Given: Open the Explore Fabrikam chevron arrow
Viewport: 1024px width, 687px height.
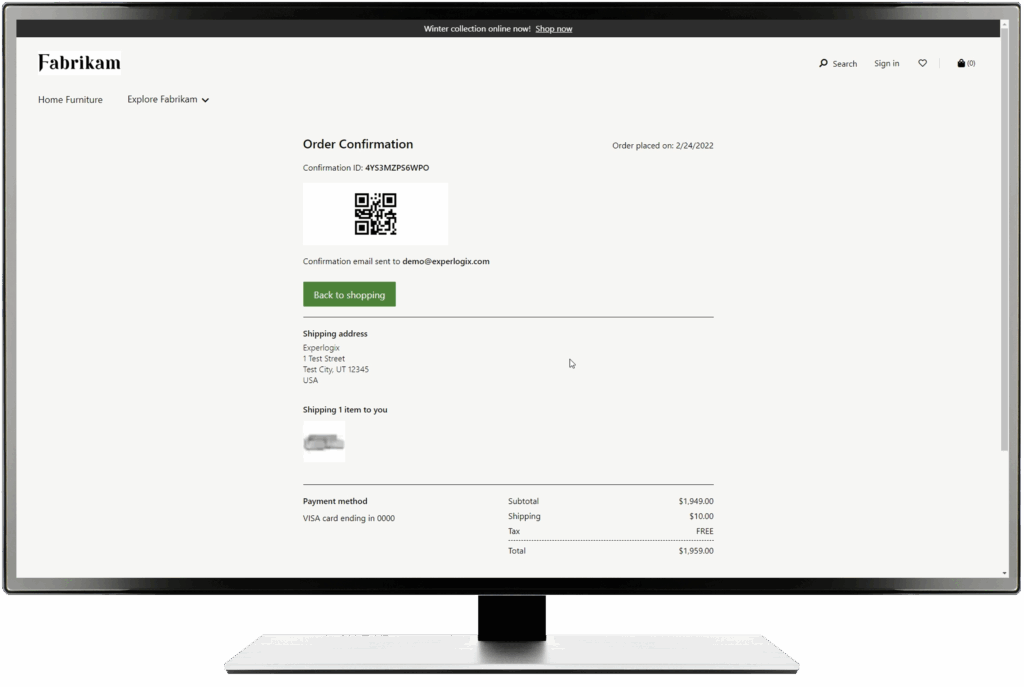Looking at the screenshot, I should [205, 100].
